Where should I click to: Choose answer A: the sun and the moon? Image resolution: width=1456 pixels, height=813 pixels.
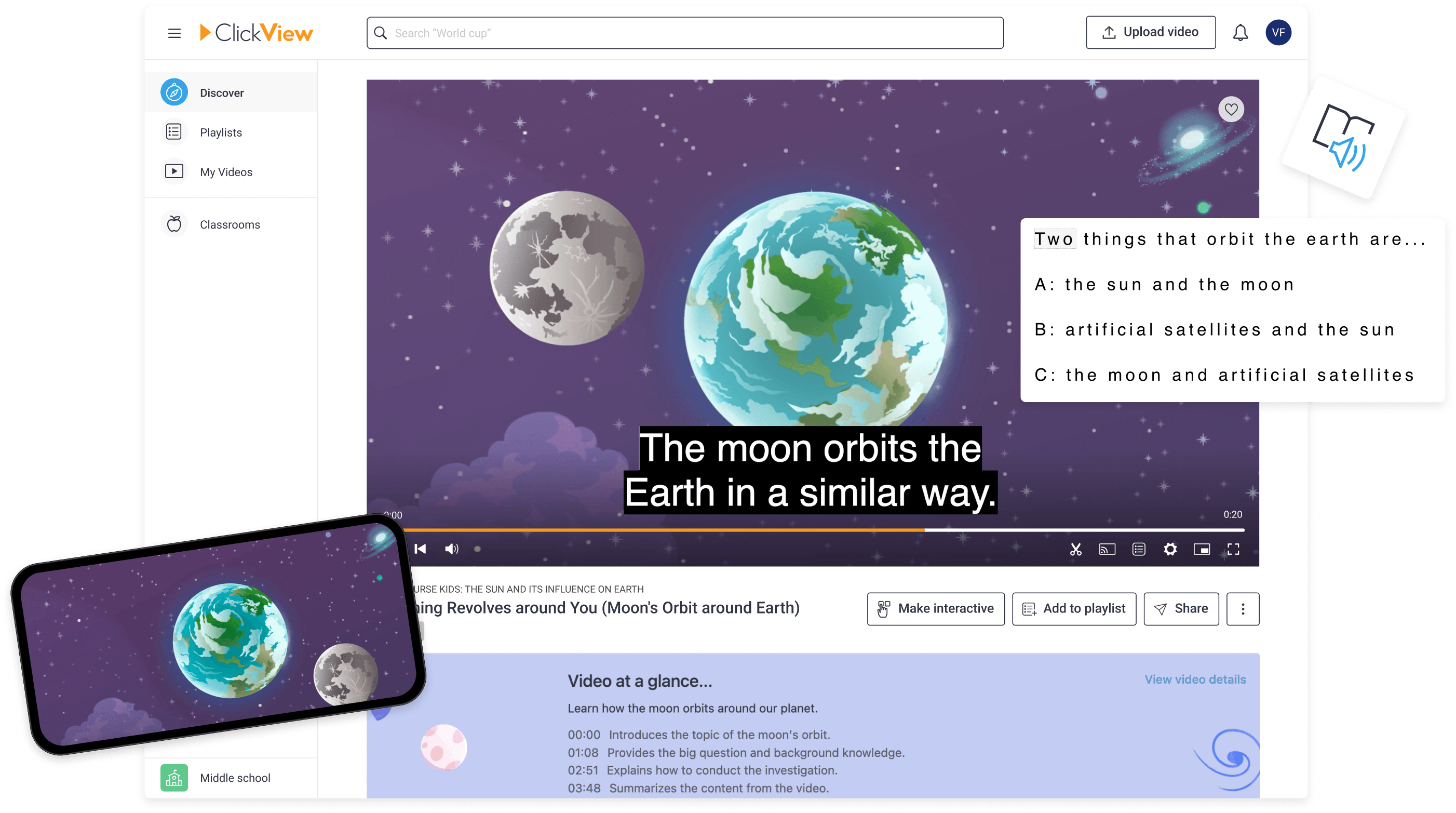pyautogui.click(x=1164, y=284)
